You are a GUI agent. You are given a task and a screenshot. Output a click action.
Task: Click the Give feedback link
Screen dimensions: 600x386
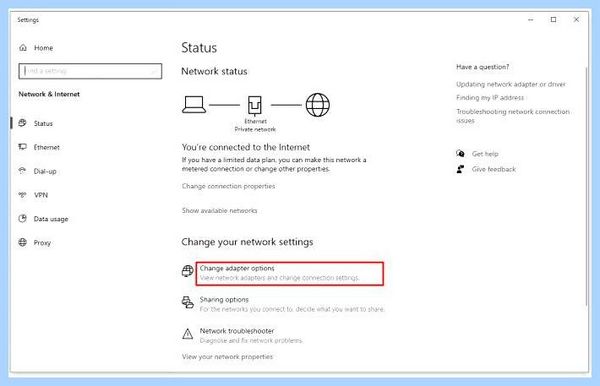point(494,169)
